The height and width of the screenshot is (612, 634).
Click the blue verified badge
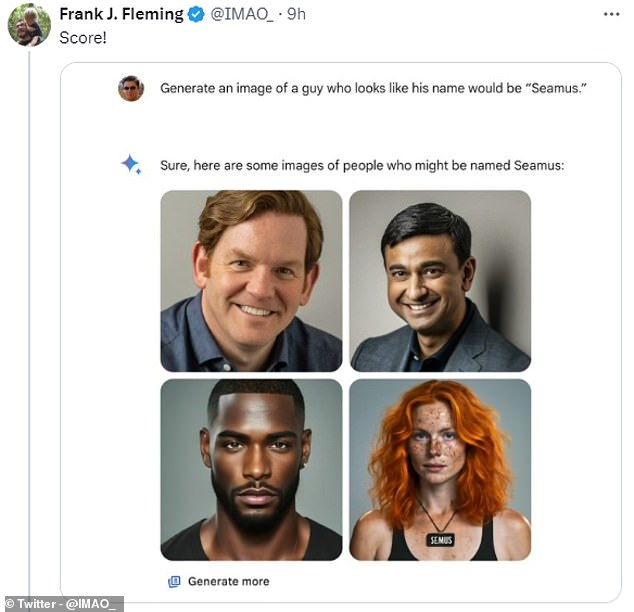197,15
